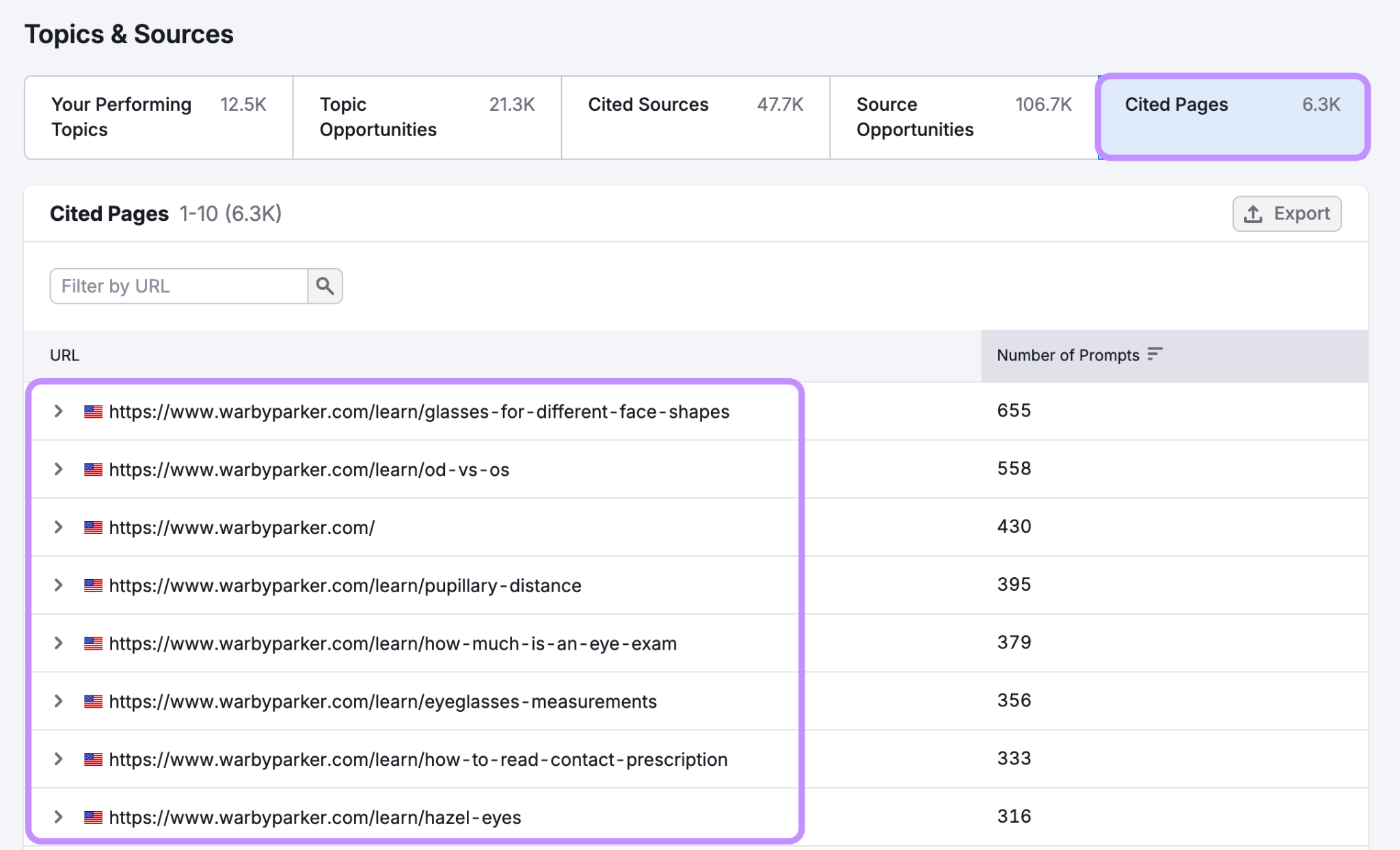
Task: Click the US flag on glasses-for-different-face-shapes row
Action: [94, 412]
